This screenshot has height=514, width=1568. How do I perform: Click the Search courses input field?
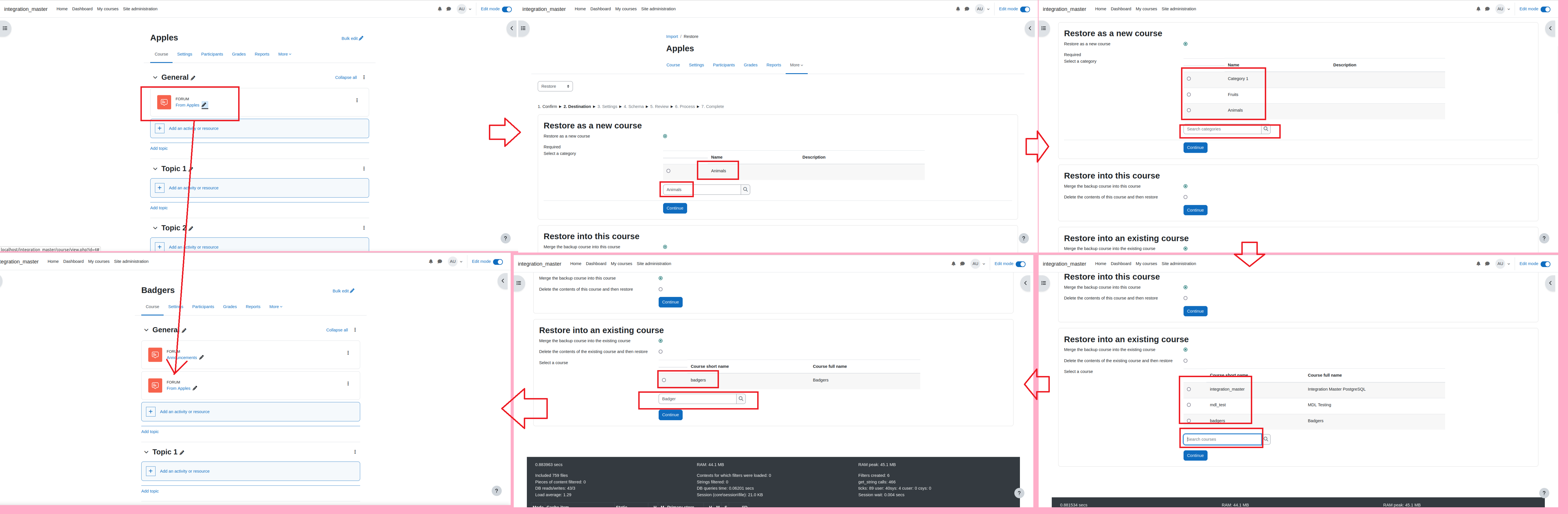(x=1222, y=439)
